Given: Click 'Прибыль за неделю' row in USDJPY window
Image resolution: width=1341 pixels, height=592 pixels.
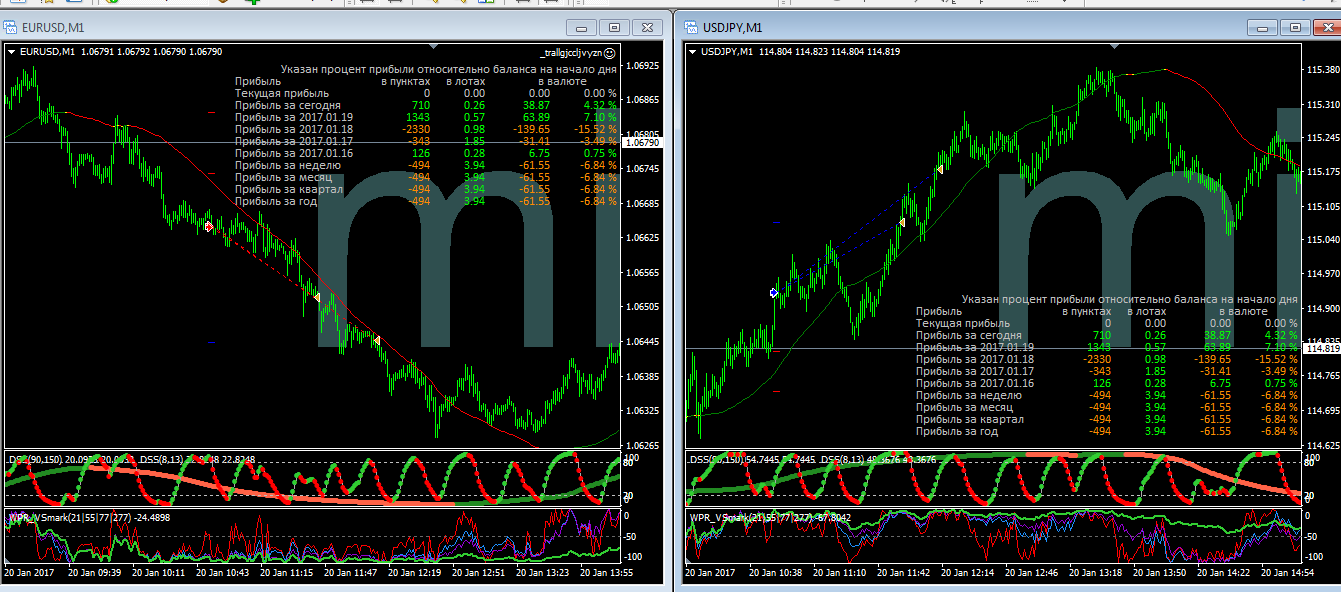Looking at the screenshot, I should coord(1107,395).
